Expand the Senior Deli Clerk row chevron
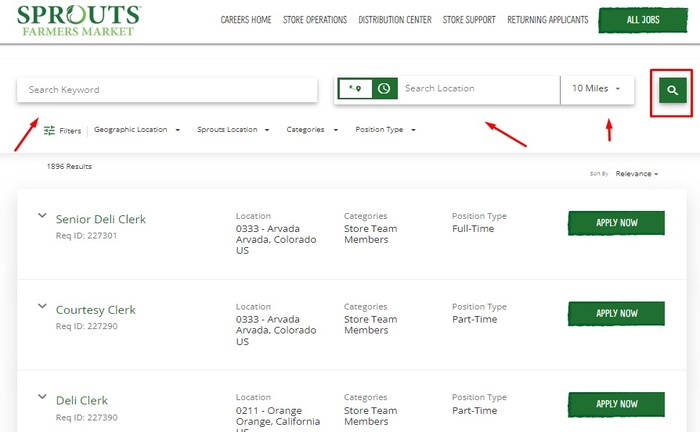 pos(42,215)
